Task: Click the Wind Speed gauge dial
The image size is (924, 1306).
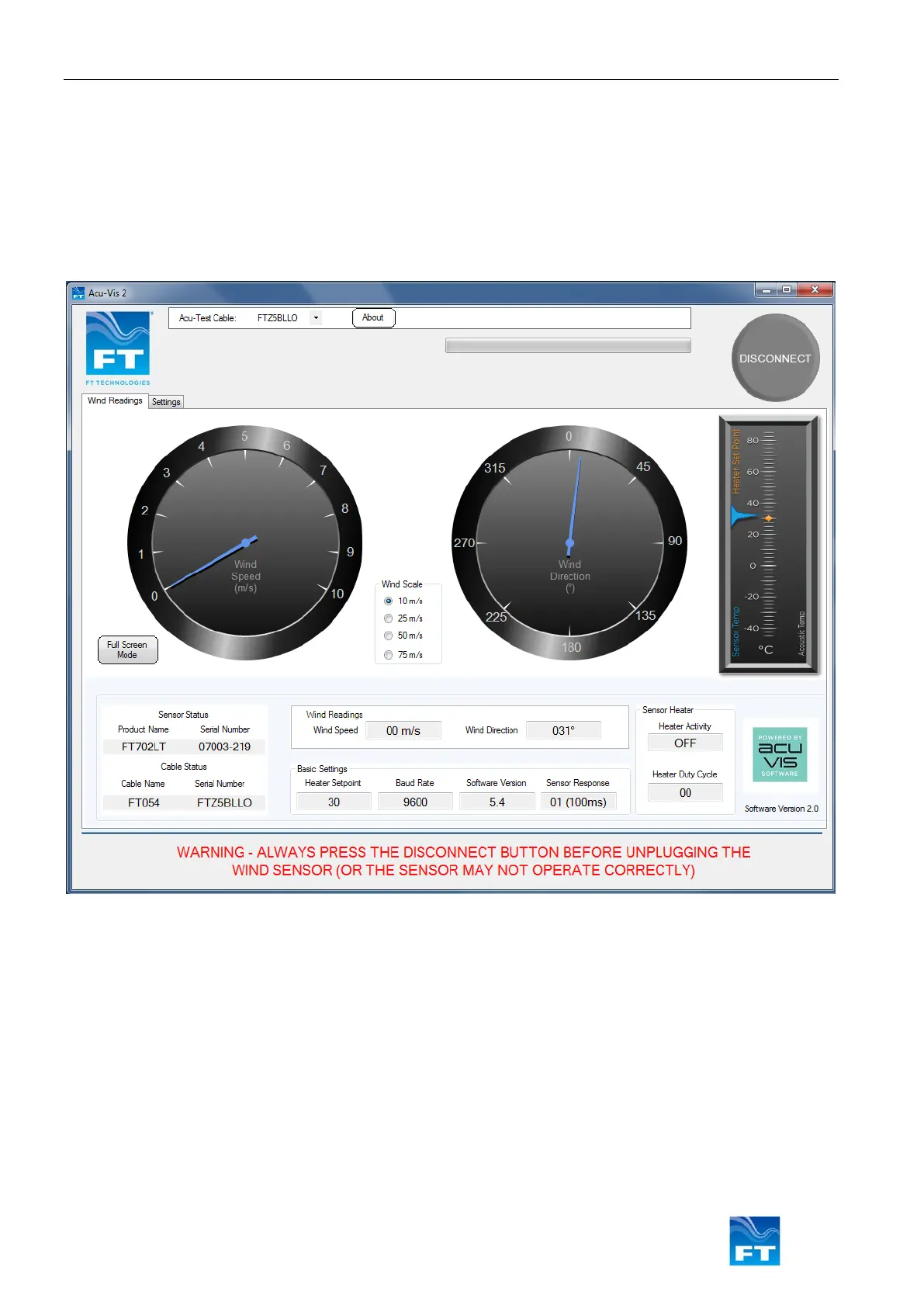Action: point(245,542)
